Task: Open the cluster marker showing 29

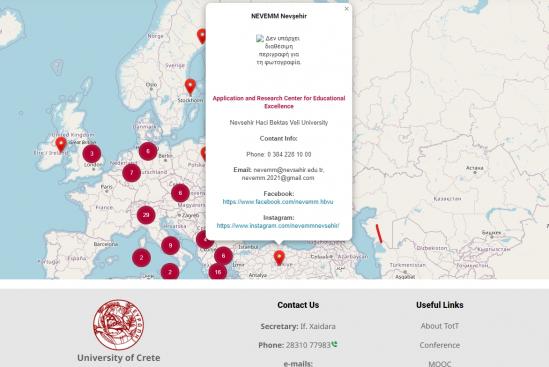Action: pos(146,215)
